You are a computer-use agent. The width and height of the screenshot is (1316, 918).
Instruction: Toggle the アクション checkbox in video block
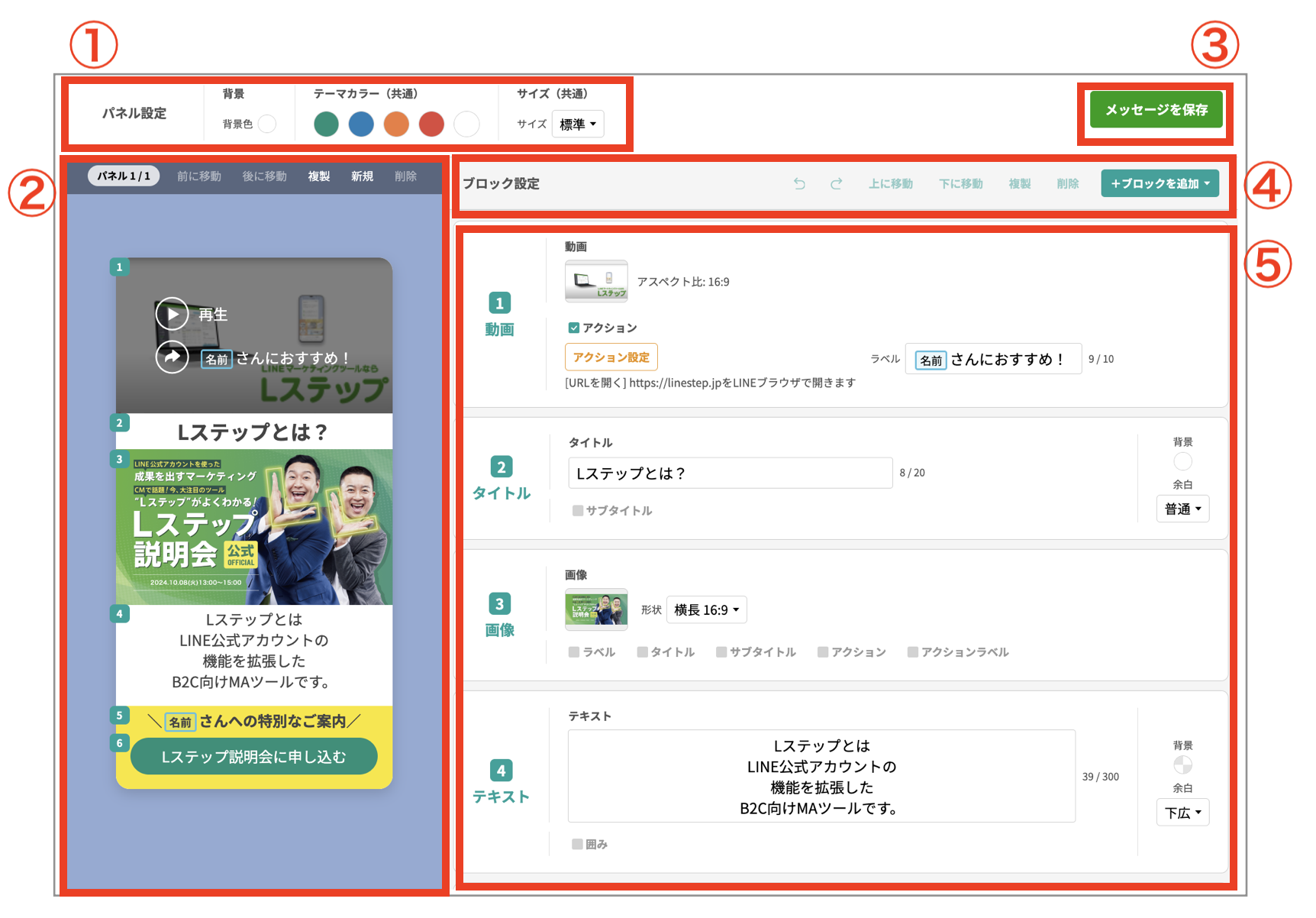[573, 328]
